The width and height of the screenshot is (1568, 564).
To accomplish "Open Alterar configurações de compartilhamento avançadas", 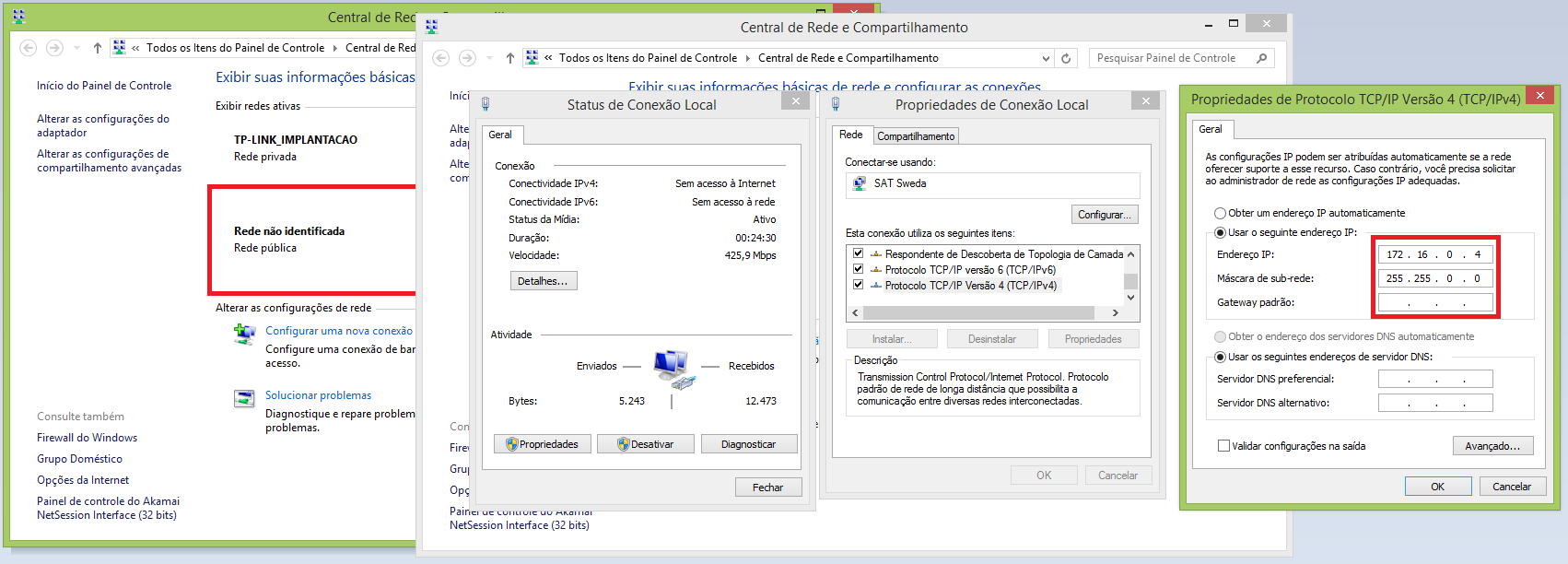I will (x=110, y=160).
